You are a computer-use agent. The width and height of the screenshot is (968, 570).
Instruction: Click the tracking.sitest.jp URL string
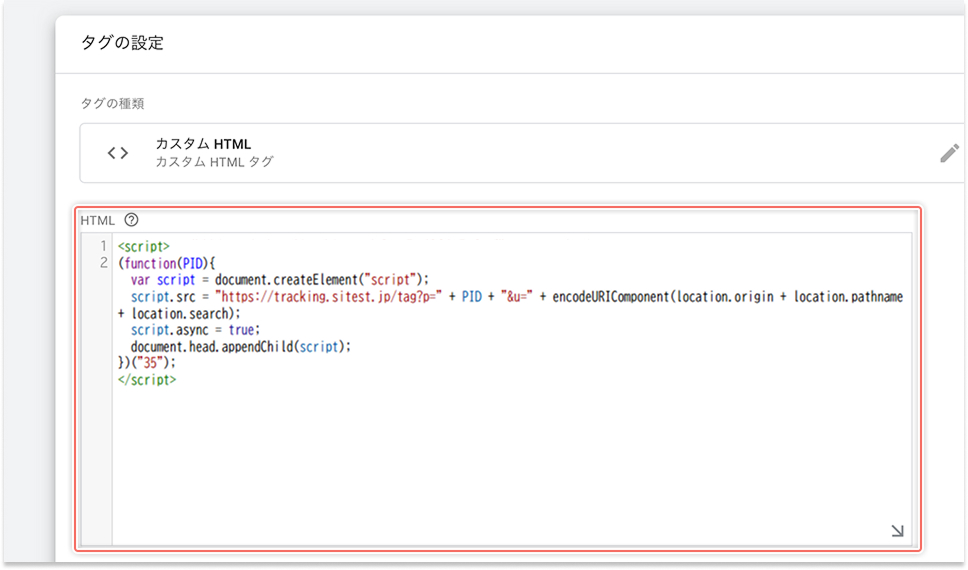(328, 296)
